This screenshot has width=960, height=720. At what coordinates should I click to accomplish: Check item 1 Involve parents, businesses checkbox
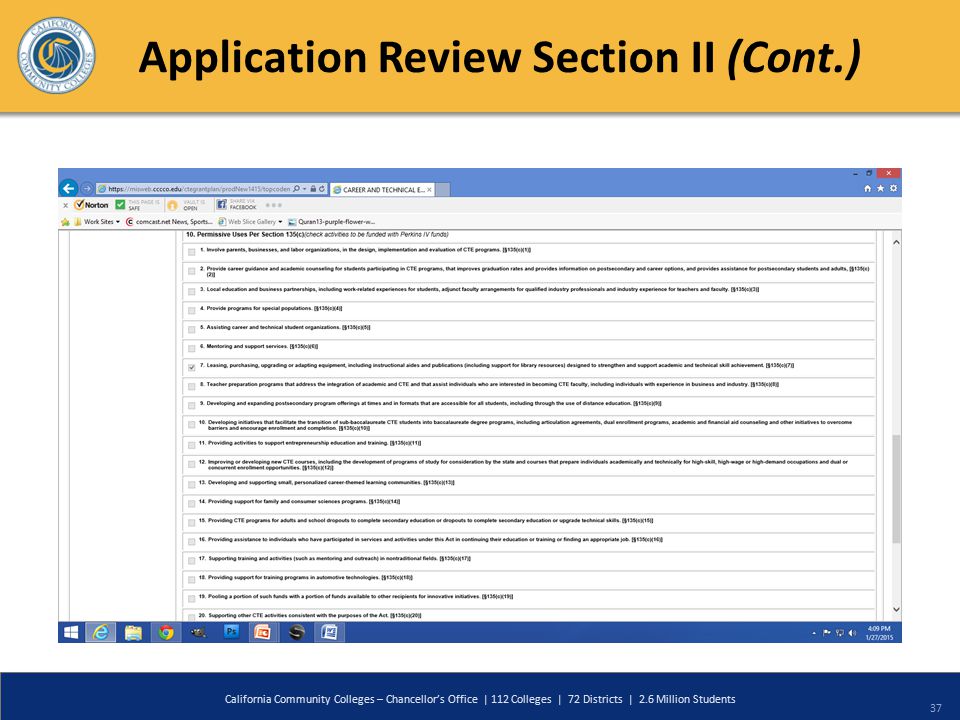[192, 252]
